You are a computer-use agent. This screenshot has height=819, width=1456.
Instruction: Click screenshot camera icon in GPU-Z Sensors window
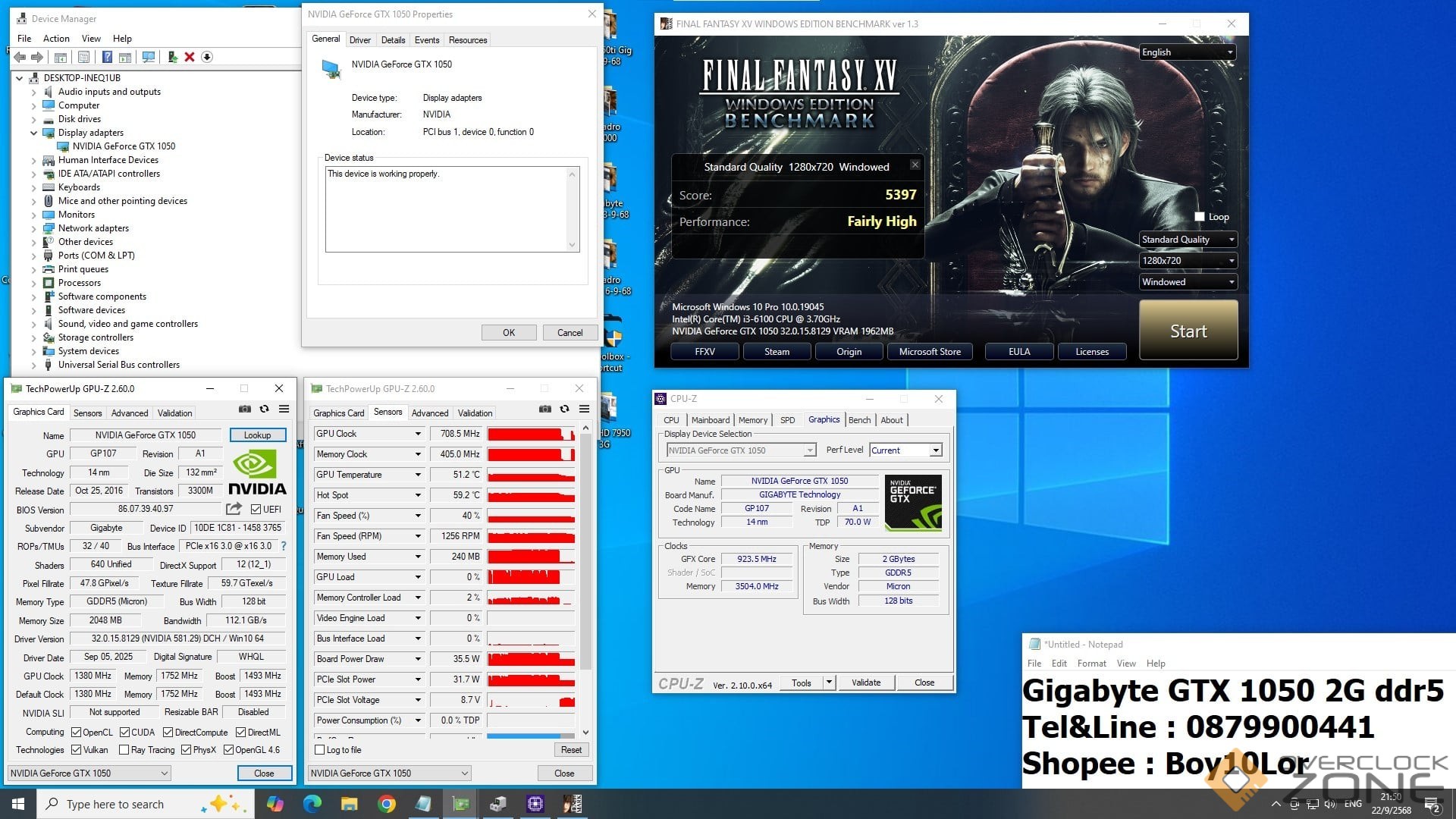coord(545,409)
